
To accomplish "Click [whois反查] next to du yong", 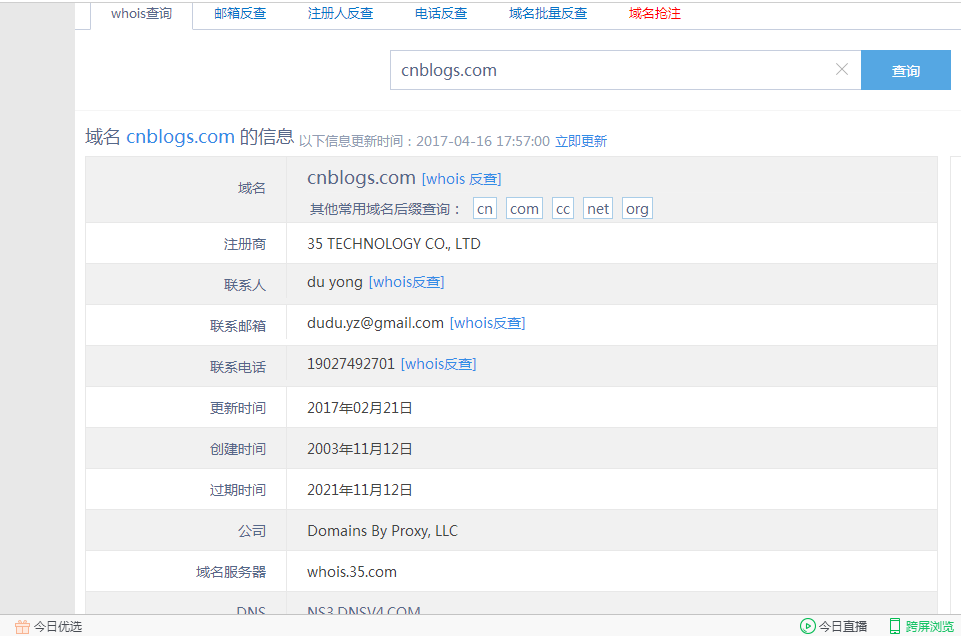I will click(406, 282).
